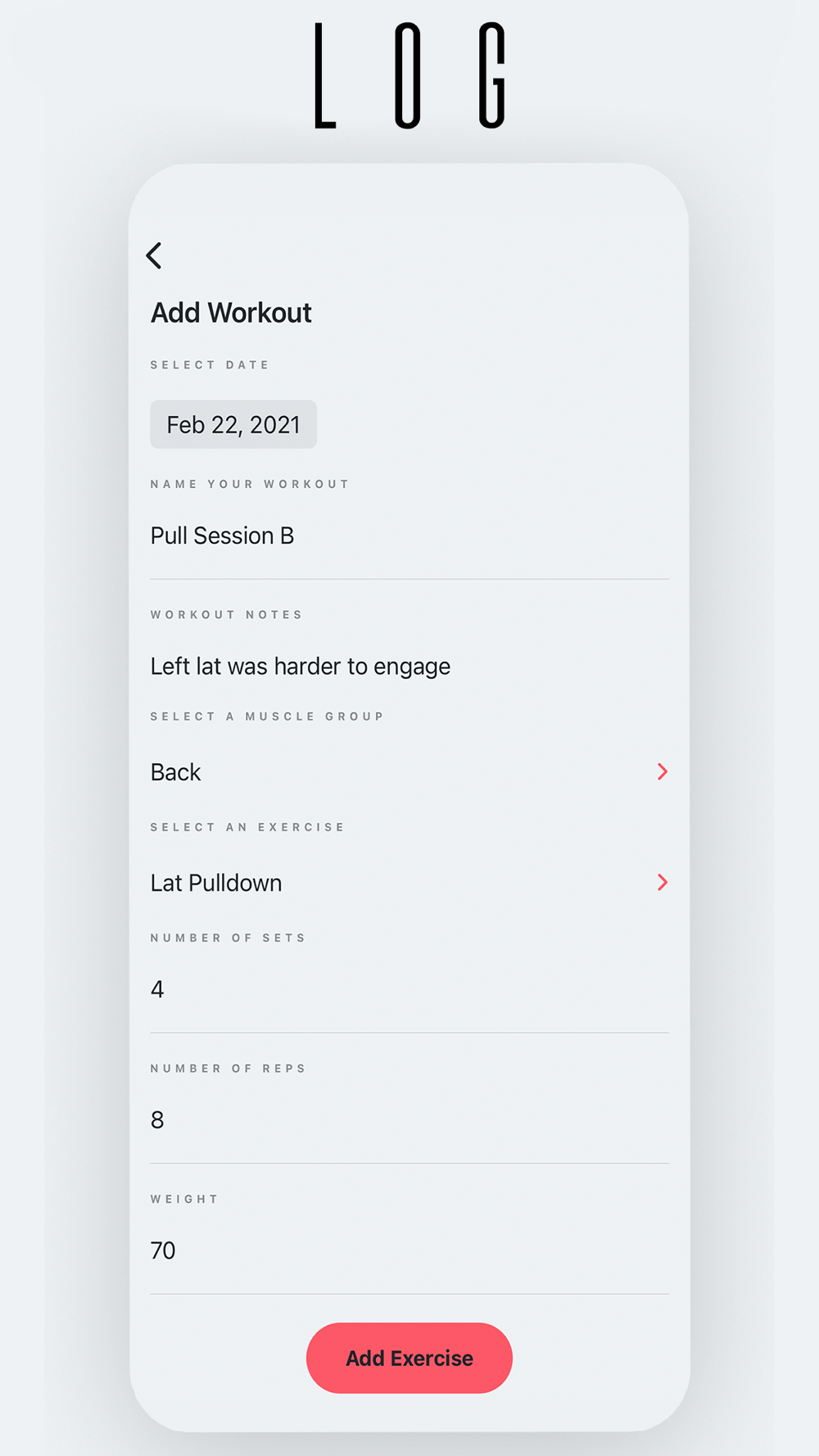Edit the number of sets value 4
Screen dimensions: 819x1456
pos(409,989)
